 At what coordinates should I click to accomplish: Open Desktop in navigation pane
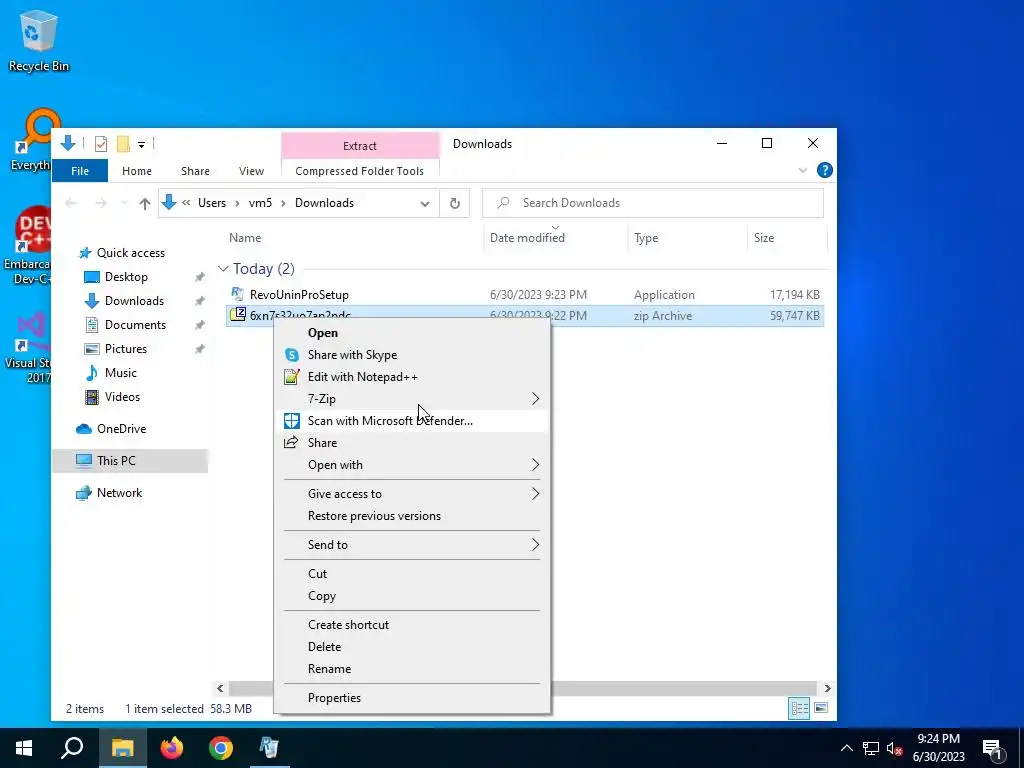[126, 277]
